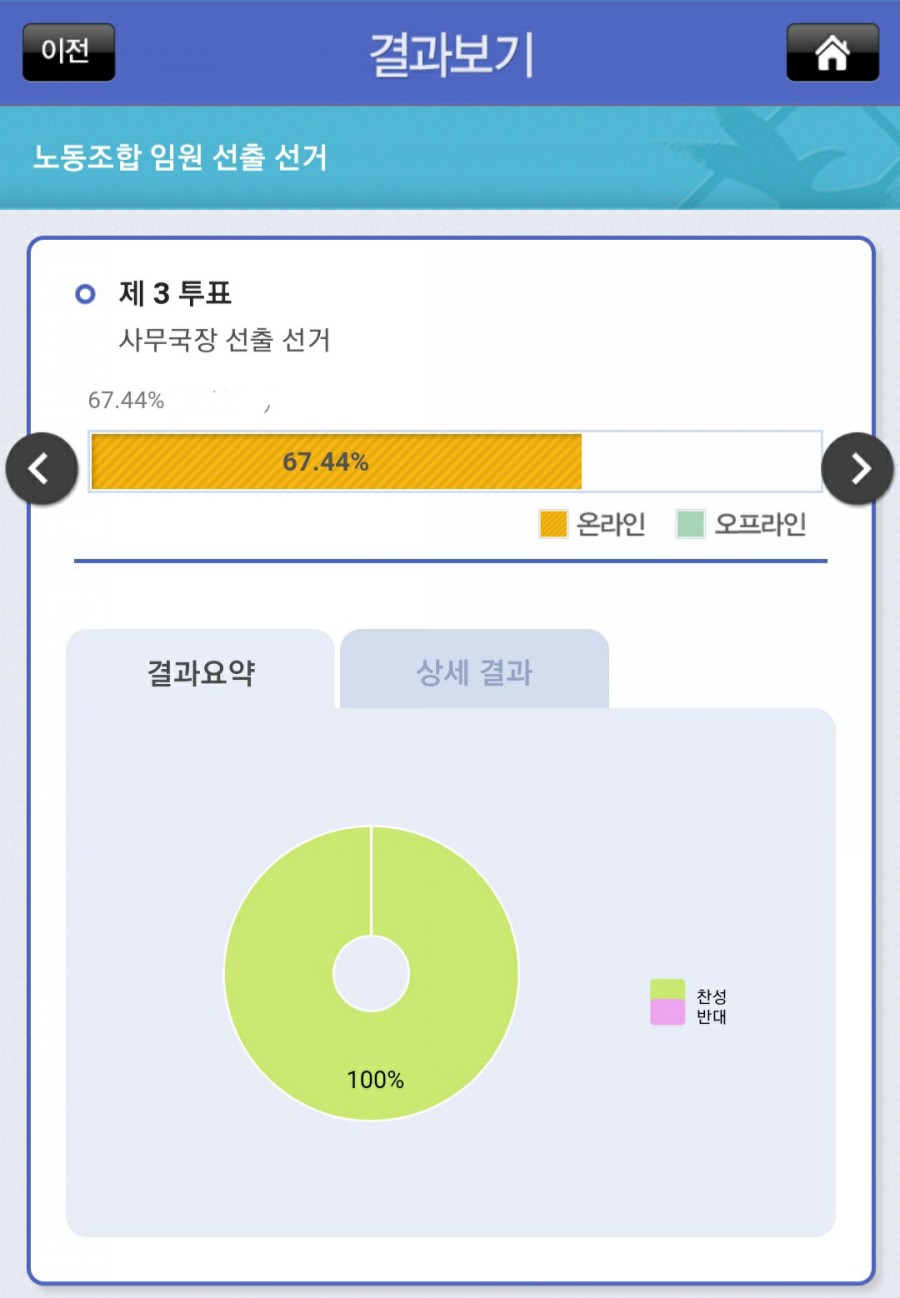The height and width of the screenshot is (1298, 900).
Task: Click the 온라인 legend text label
Action: (x=610, y=524)
